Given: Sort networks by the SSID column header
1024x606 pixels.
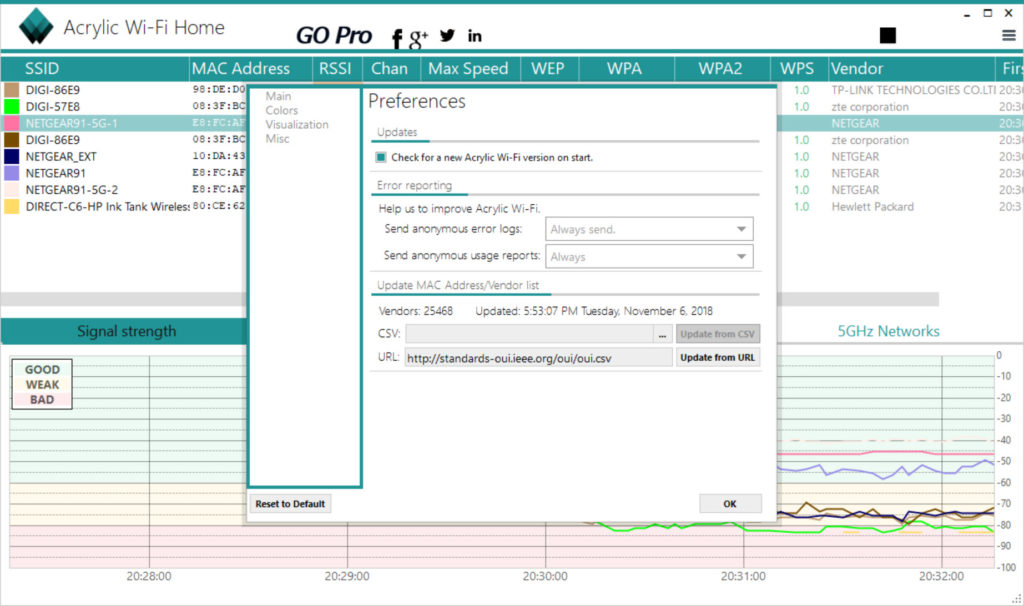Looking at the screenshot, I should pos(95,69).
